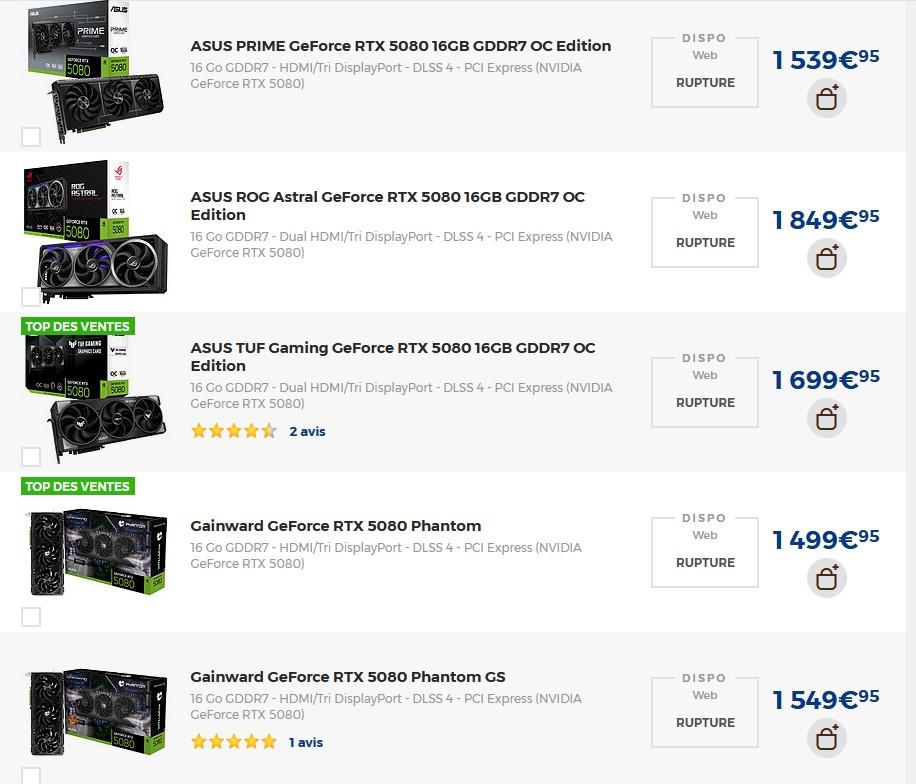The width and height of the screenshot is (916, 784).
Task: Click ASUS ROG Astral product thumbnail
Action: pos(95,230)
